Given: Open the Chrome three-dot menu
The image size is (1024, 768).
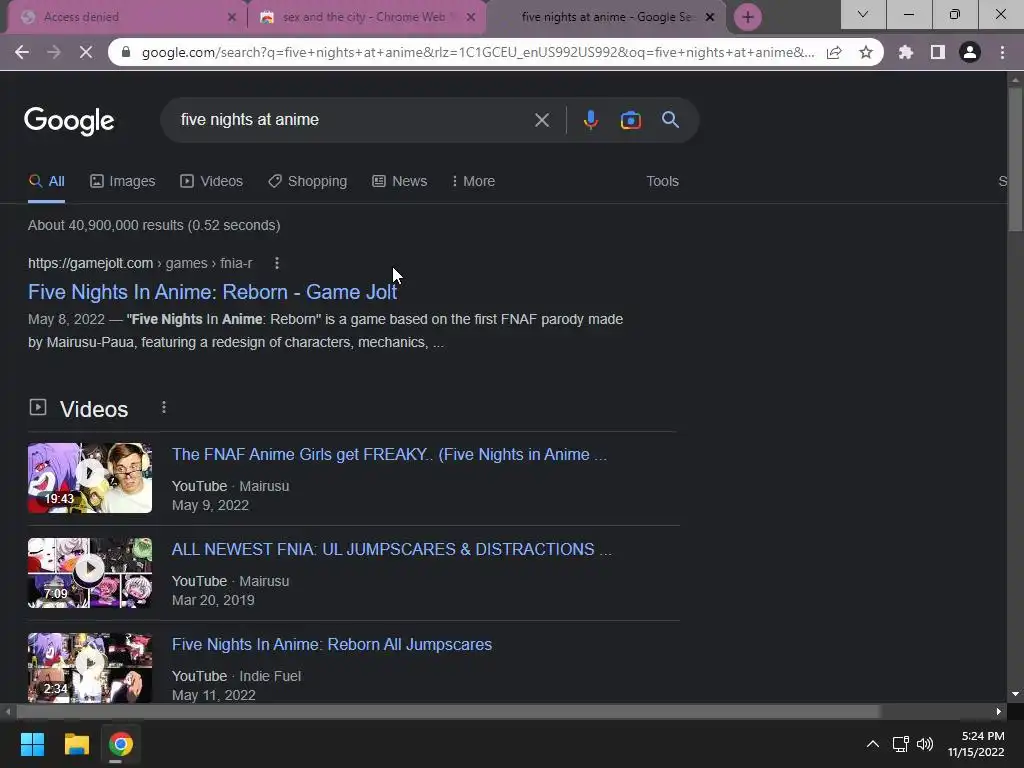Looking at the screenshot, I should (1002, 52).
